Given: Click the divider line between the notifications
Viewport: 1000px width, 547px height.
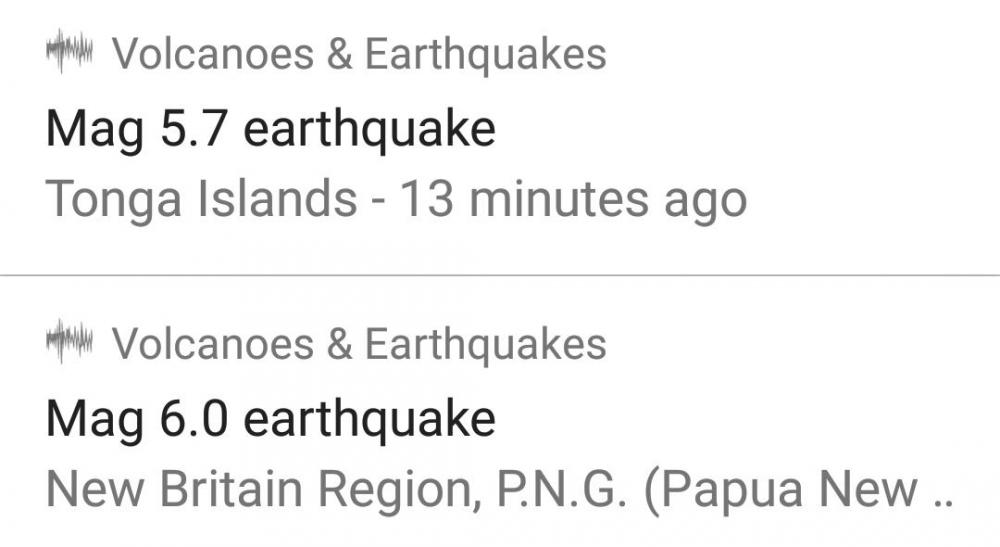Looking at the screenshot, I should [500, 275].
